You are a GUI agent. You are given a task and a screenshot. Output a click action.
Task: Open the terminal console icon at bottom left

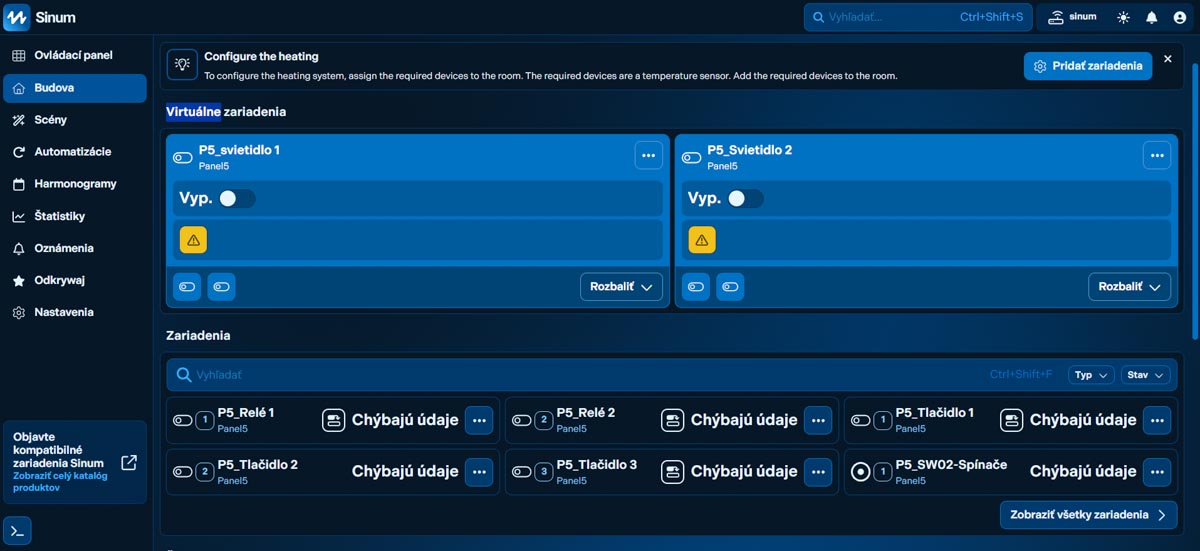[x=17, y=530]
